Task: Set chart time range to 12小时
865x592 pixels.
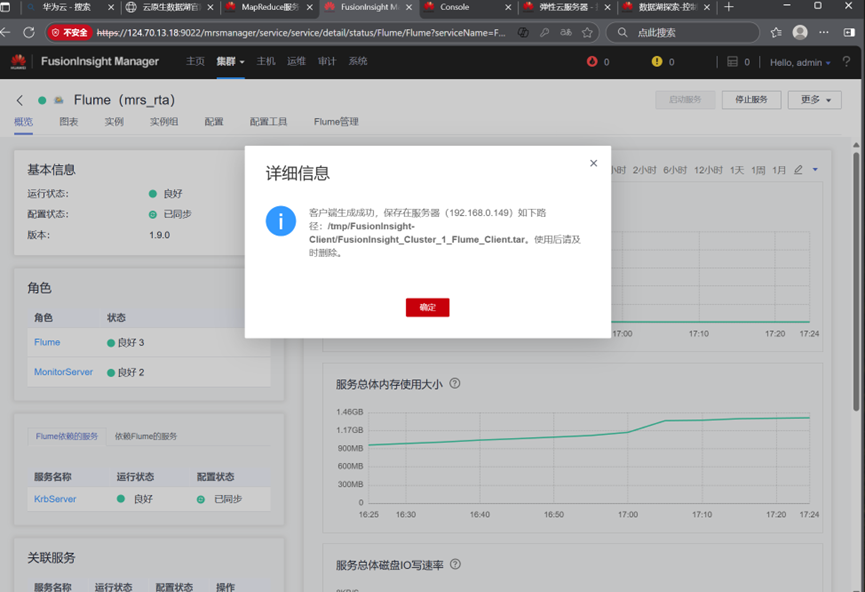Action: [708, 170]
